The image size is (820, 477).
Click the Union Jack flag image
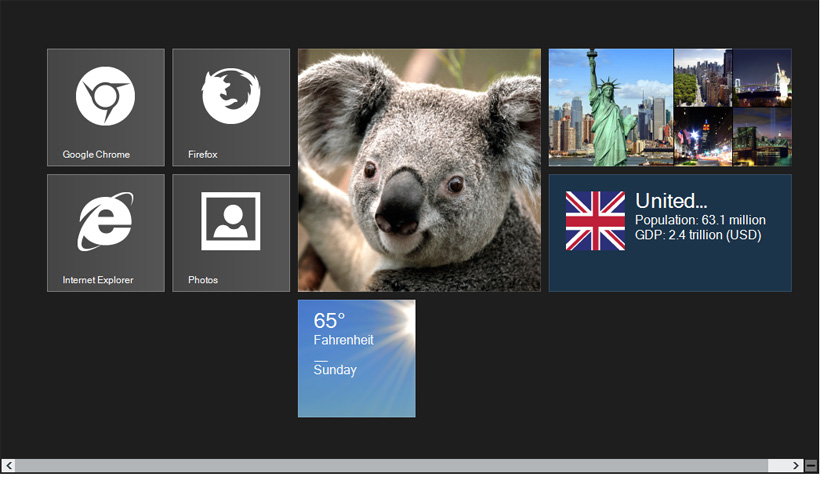tap(595, 220)
